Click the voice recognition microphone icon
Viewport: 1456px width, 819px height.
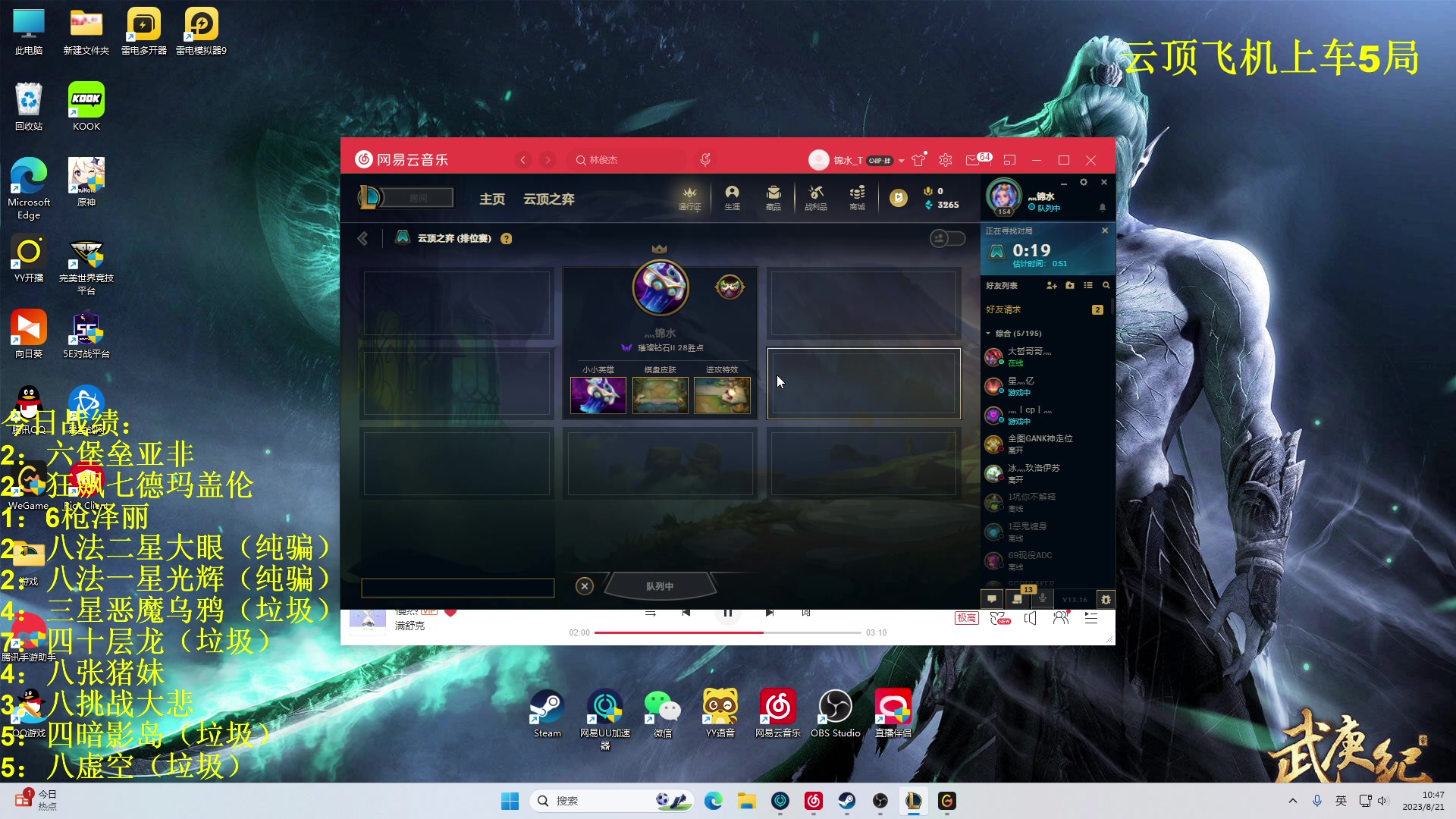click(x=705, y=160)
